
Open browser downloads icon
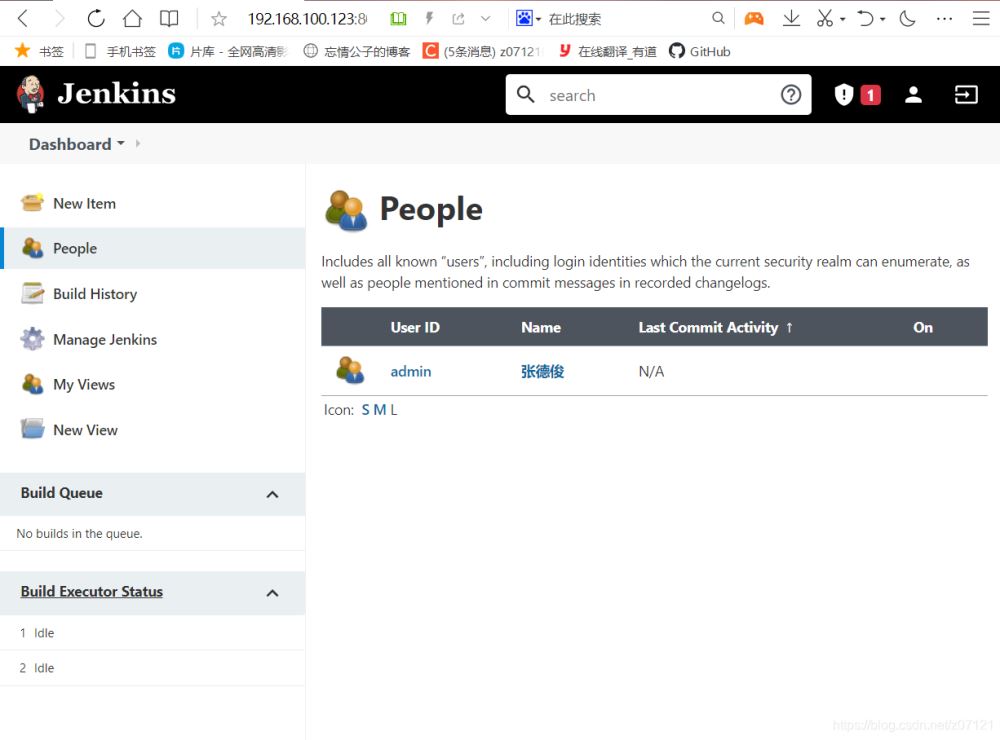click(x=791, y=18)
